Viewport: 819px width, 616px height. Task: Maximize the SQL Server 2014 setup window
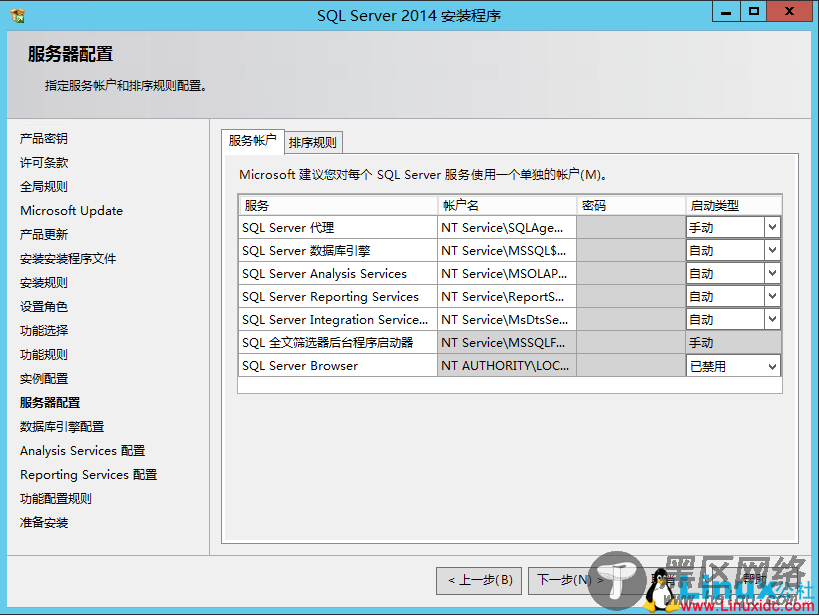pyautogui.click(x=754, y=11)
